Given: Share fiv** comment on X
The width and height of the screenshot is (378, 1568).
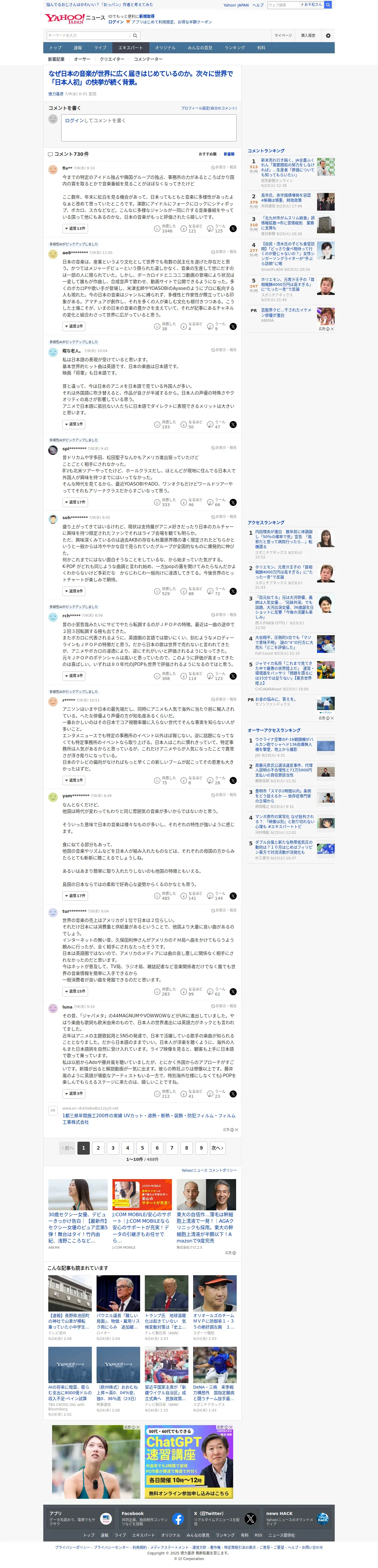Looking at the screenshot, I should click(x=233, y=229).
